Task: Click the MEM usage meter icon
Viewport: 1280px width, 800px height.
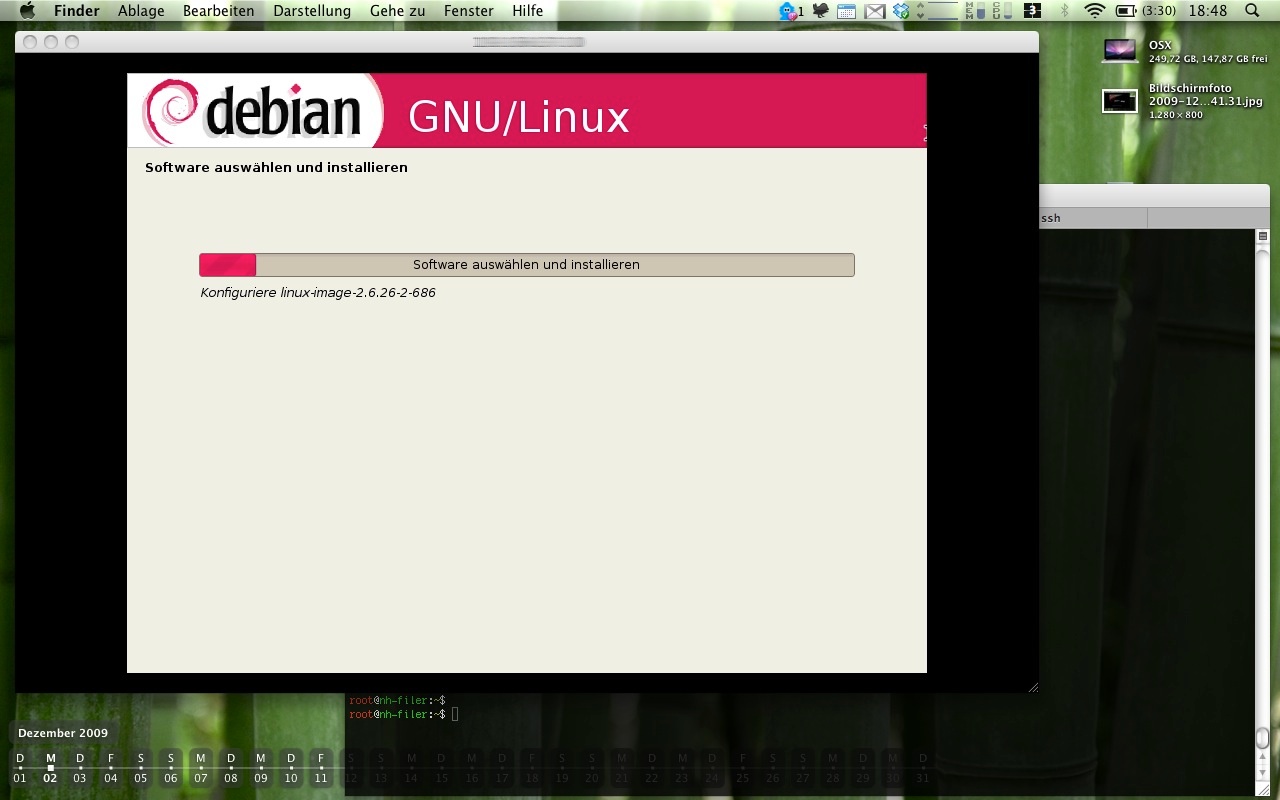Action: [975, 11]
